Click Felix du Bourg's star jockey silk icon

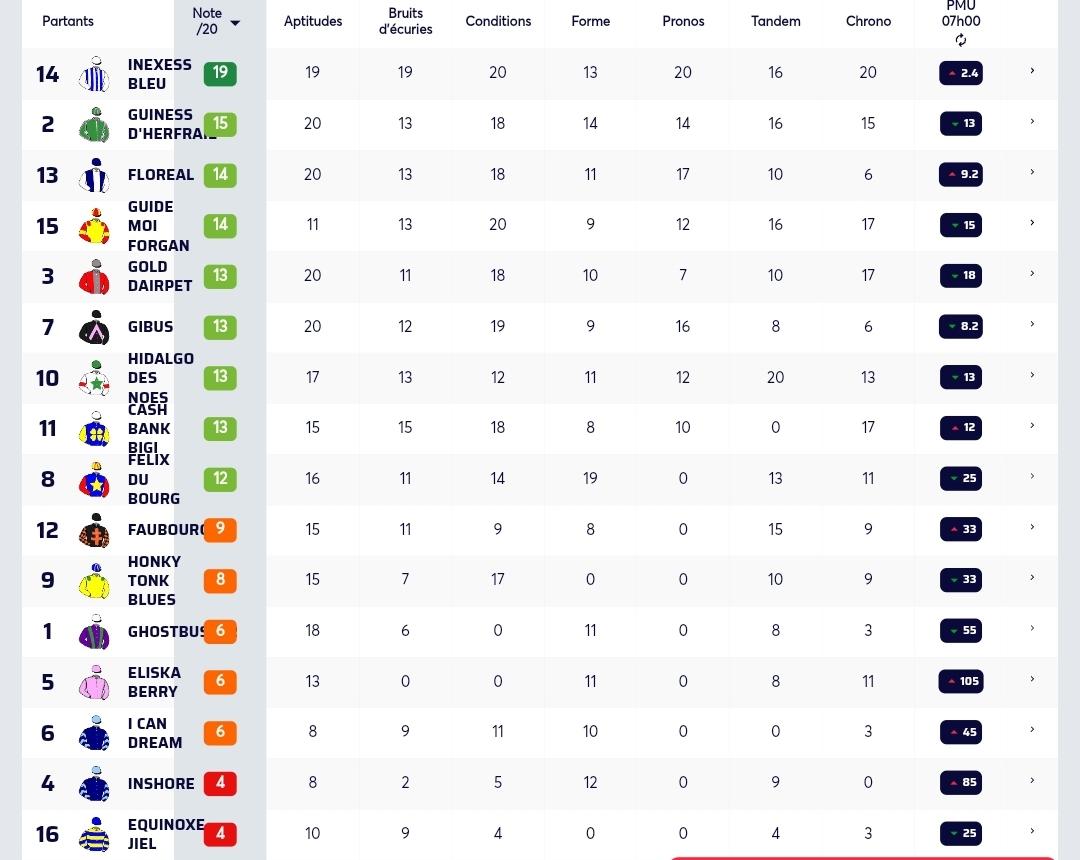pos(94,479)
